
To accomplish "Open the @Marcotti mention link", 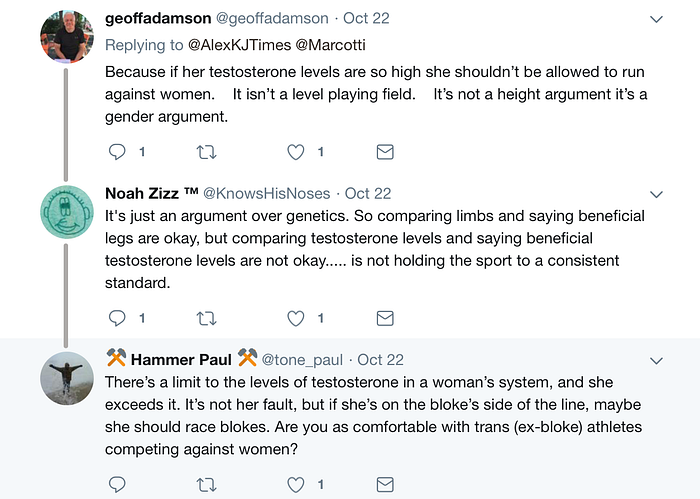I will pyautogui.click(x=330, y=45).
